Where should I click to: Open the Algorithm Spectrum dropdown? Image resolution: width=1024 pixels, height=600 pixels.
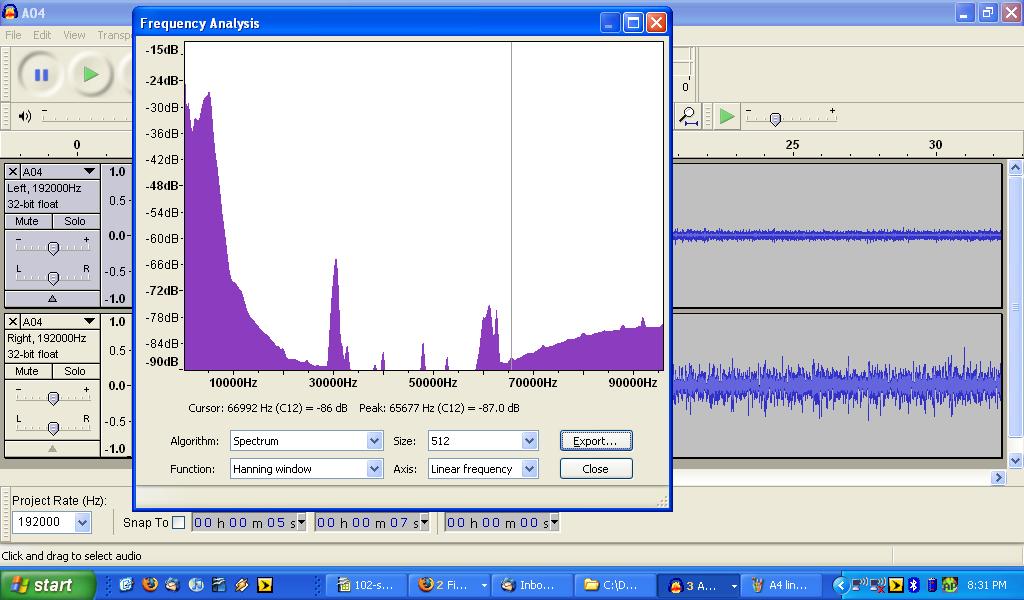(374, 441)
